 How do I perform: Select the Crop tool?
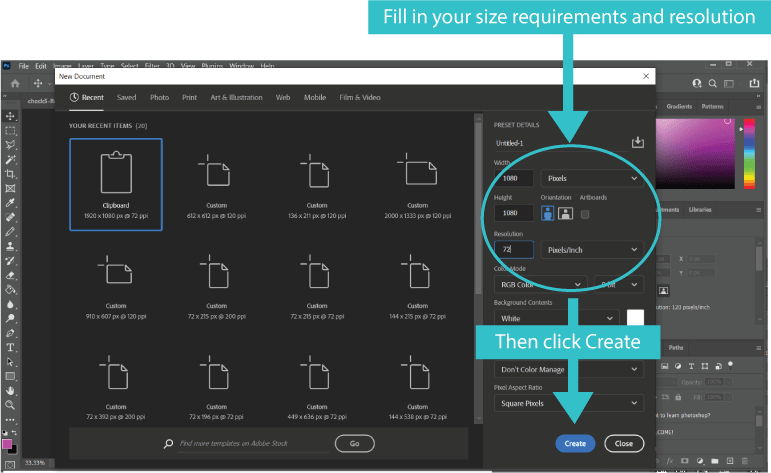(10, 173)
